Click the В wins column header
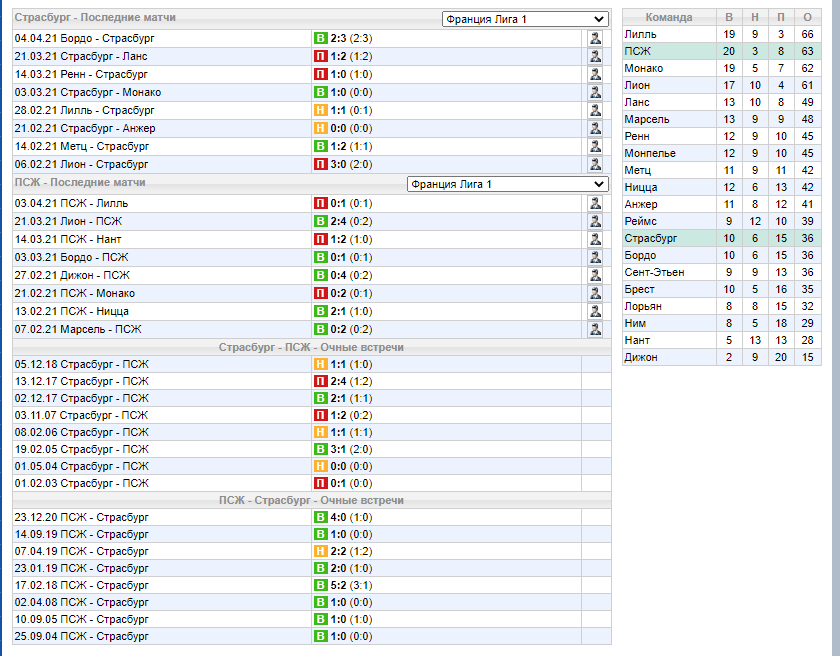 729,17
